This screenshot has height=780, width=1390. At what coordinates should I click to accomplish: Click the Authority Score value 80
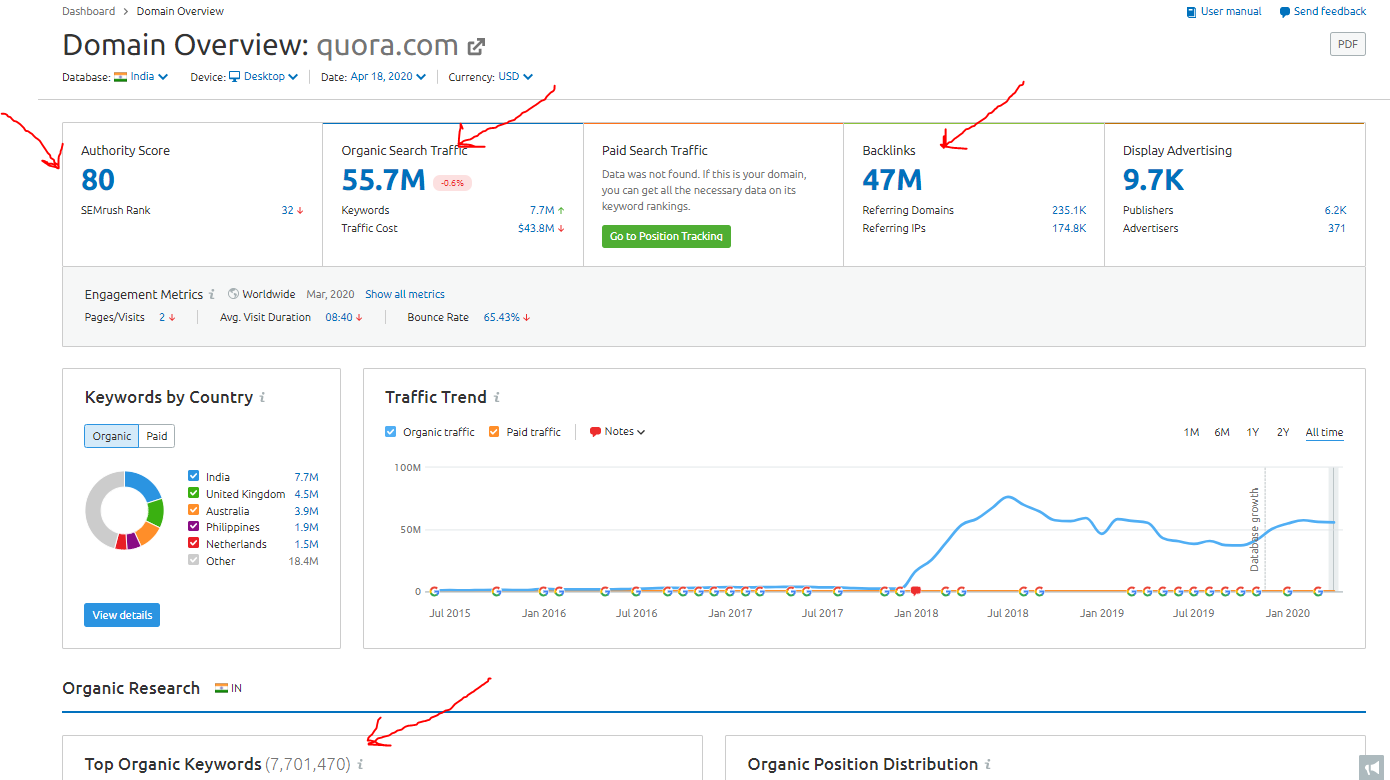pyautogui.click(x=98, y=180)
